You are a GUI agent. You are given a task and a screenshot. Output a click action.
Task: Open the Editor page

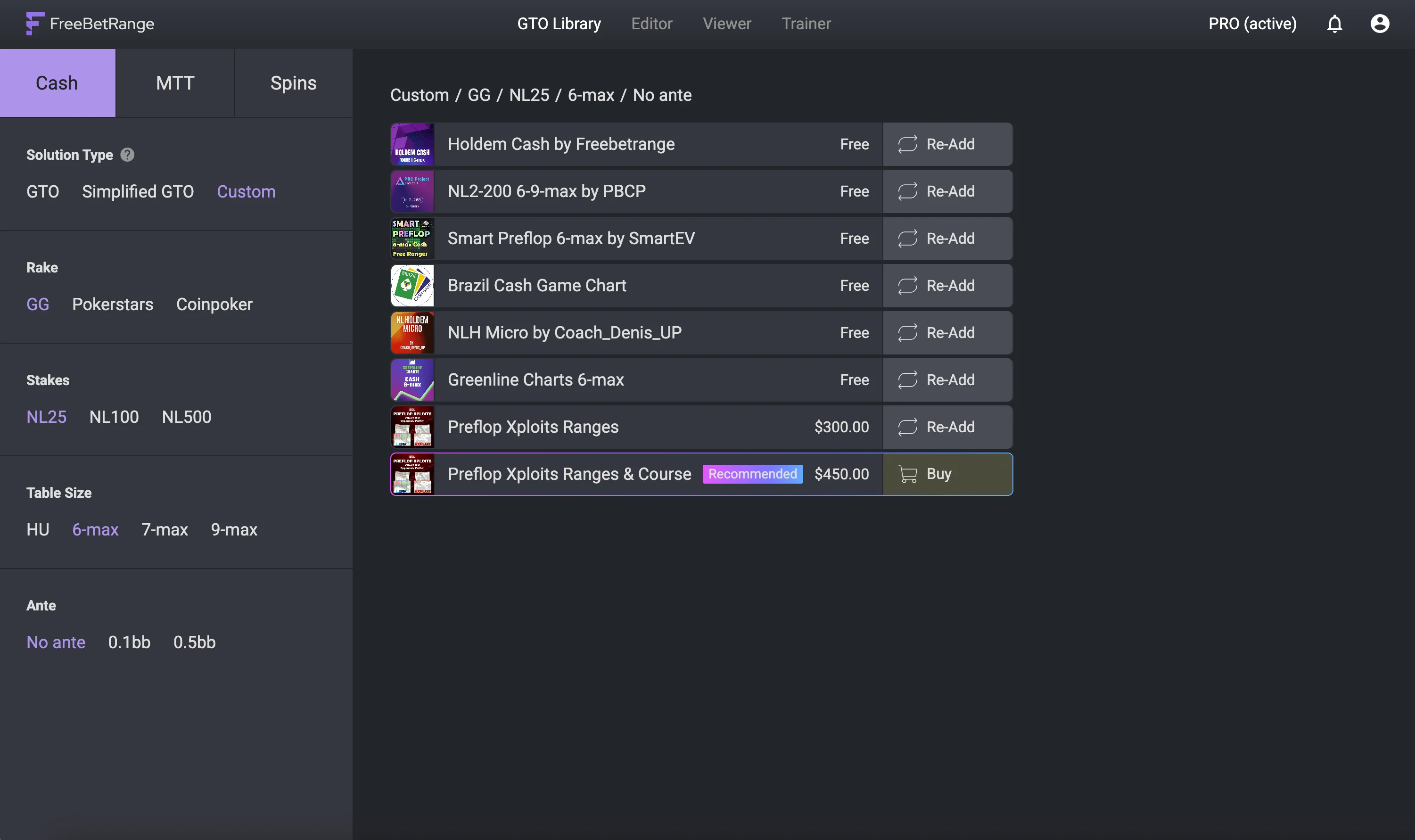[x=651, y=24]
